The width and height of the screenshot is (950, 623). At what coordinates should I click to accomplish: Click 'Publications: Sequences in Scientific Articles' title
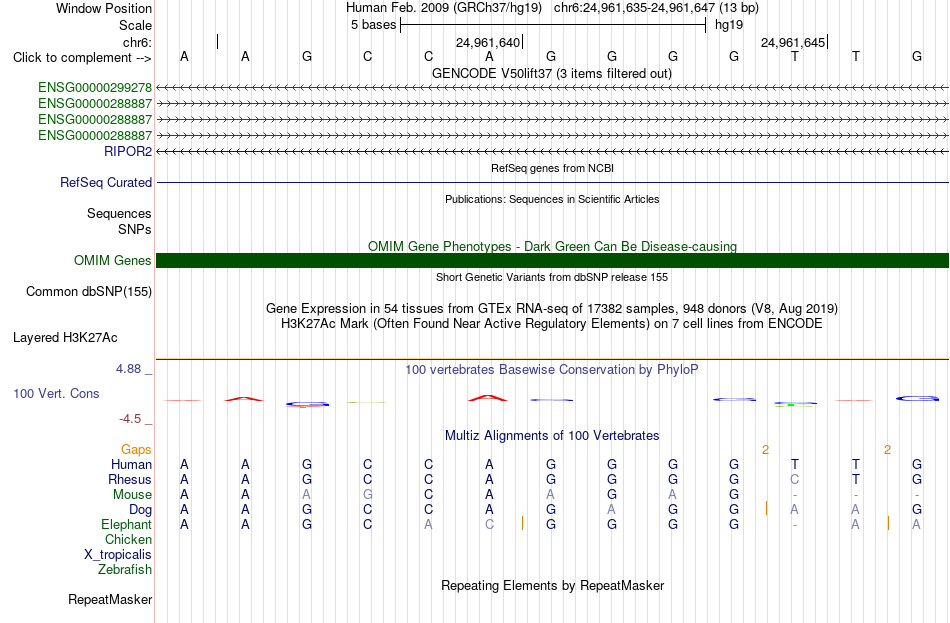pos(552,199)
